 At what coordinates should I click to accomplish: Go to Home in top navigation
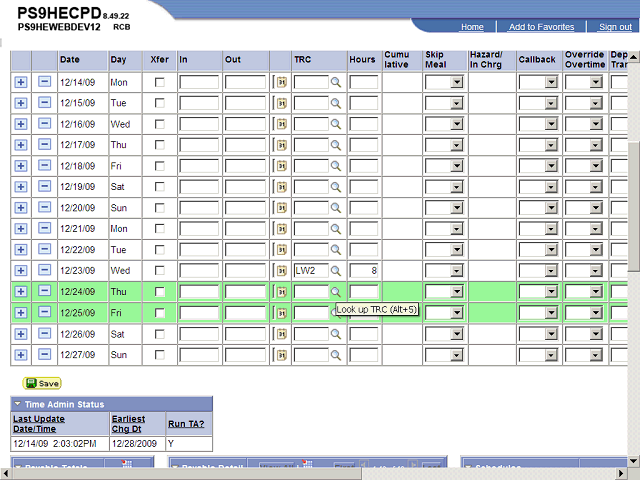click(x=472, y=27)
